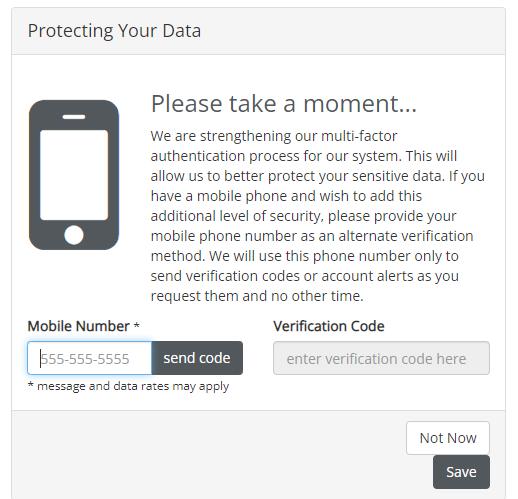Viewport: 518px width, 499px height.
Task: Click the Save button
Action: coord(461,472)
